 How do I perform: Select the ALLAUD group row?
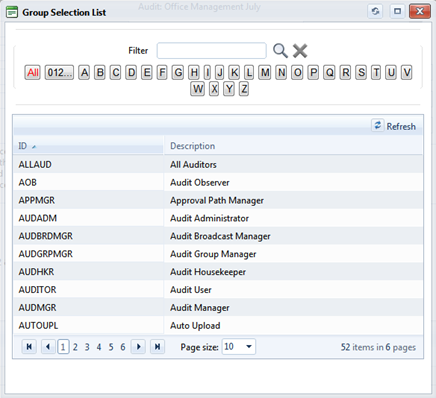[218, 164]
